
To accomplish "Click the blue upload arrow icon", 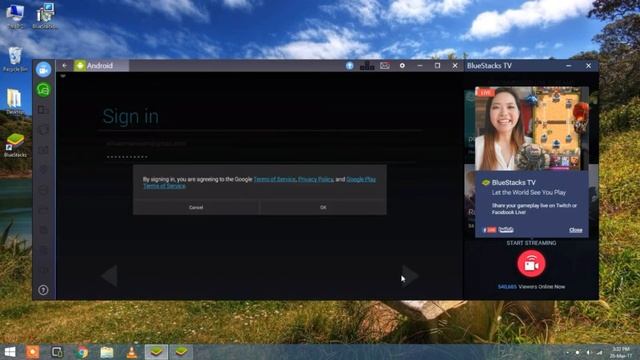I will tap(350, 65).
